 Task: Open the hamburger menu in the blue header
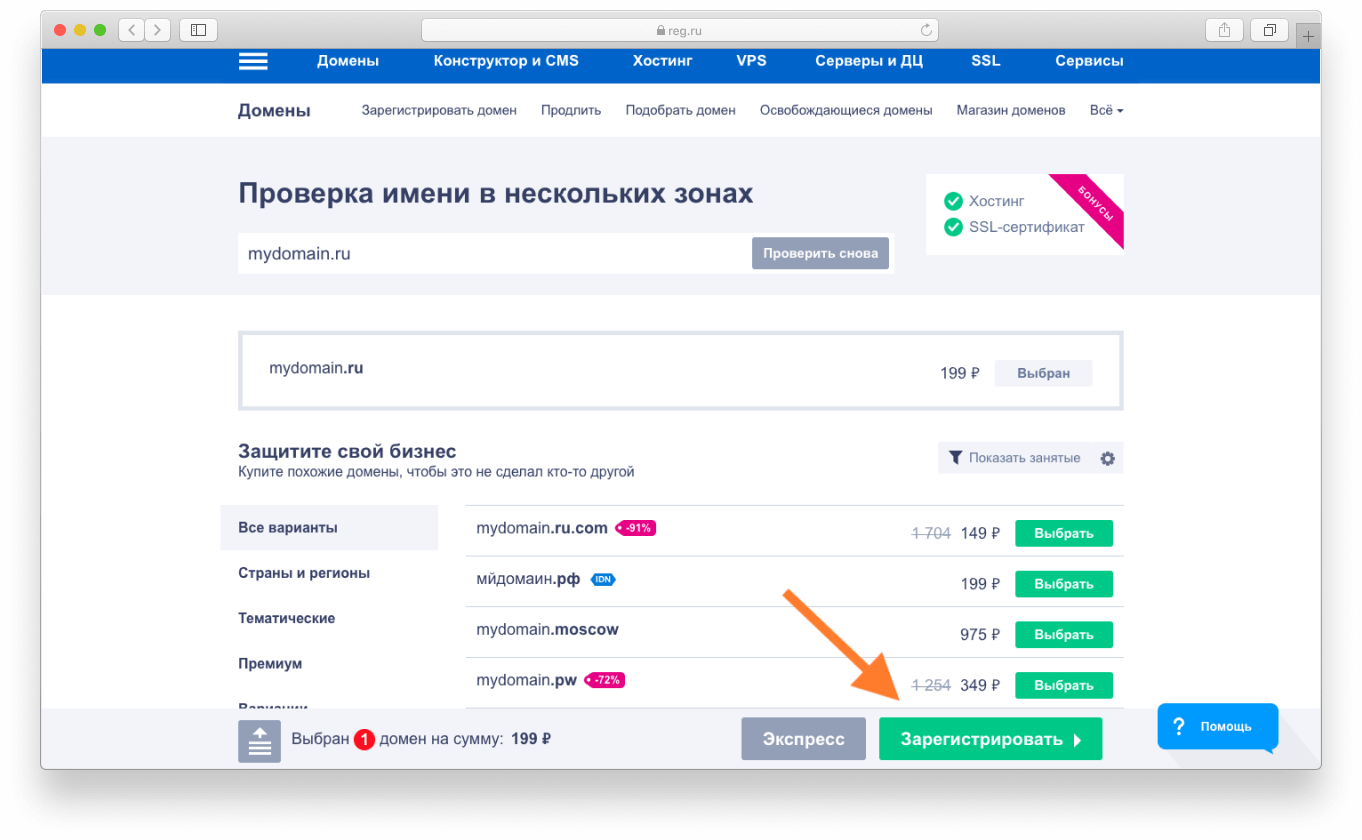coord(253,61)
